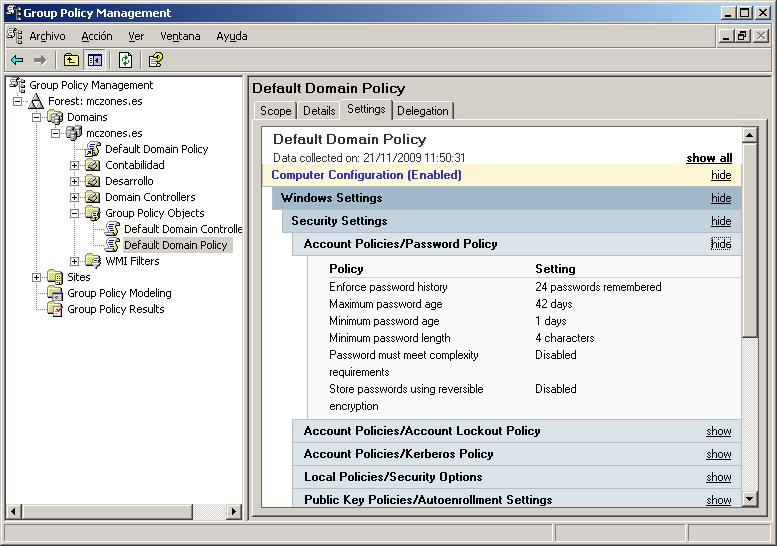Open the Help toolbar icon
The height and width of the screenshot is (546, 777).
[156, 60]
